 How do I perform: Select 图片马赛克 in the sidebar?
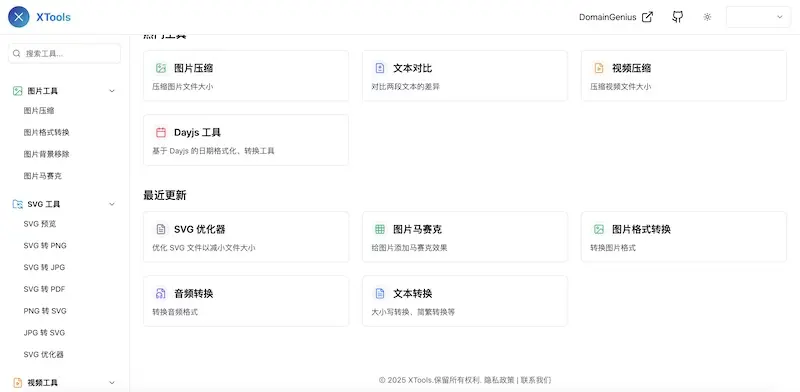point(42,176)
